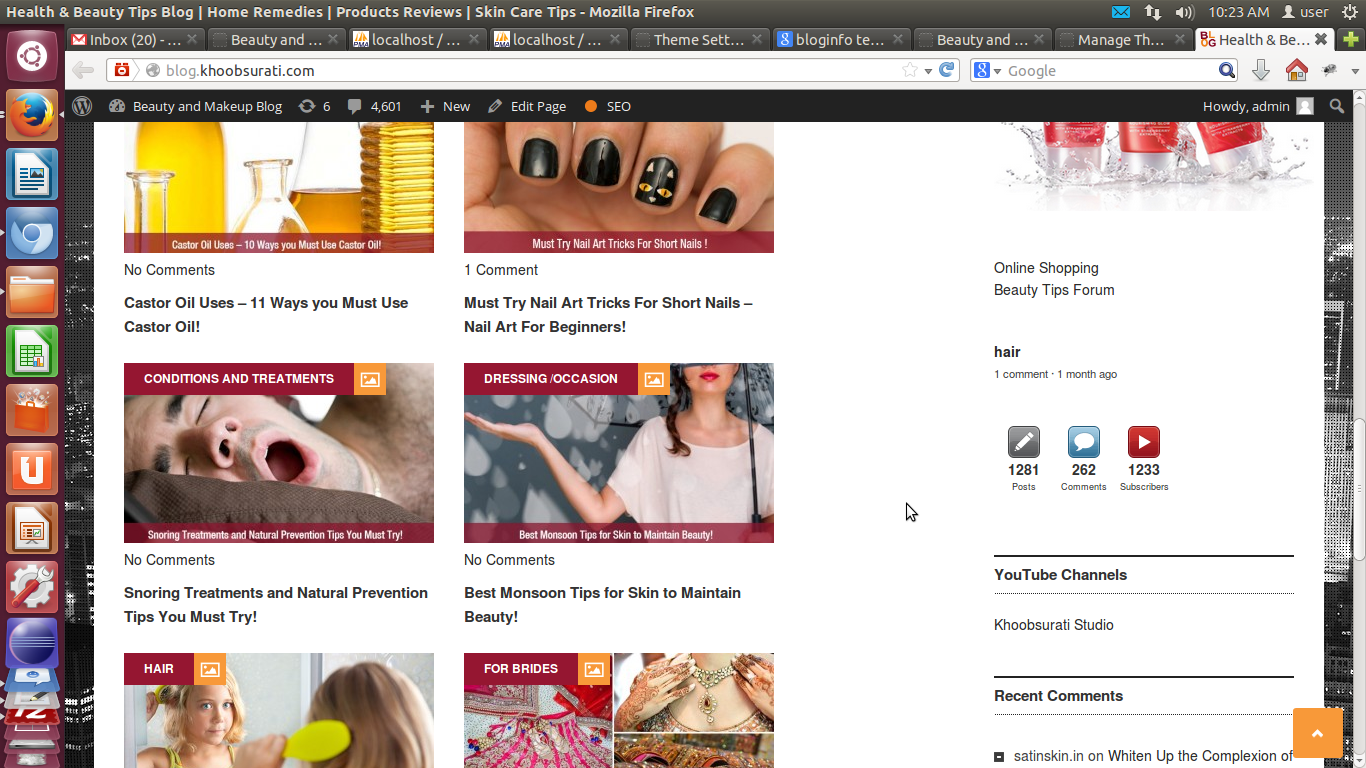Click the image format icon beside Hair label

pyautogui.click(x=210, y=669)
